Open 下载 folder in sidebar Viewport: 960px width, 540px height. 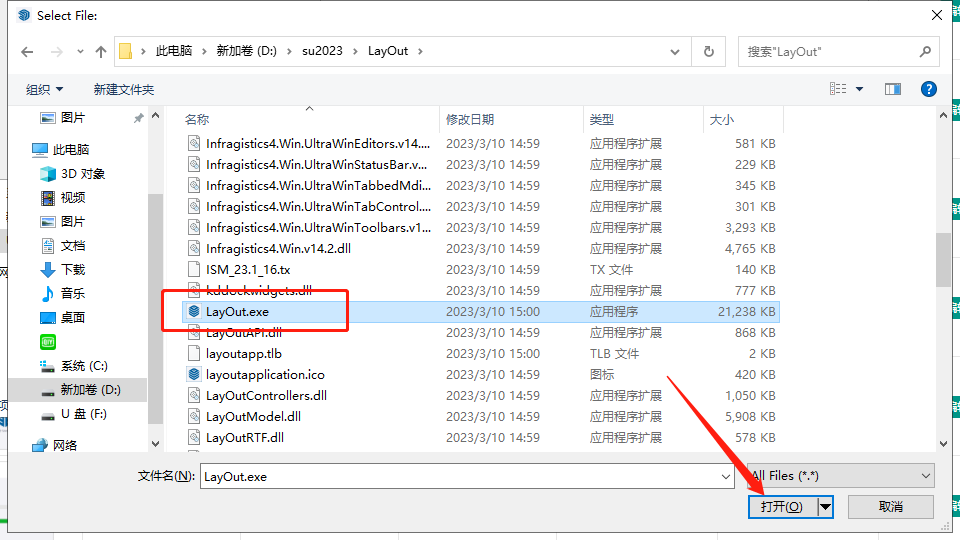[x=73, y=270]
